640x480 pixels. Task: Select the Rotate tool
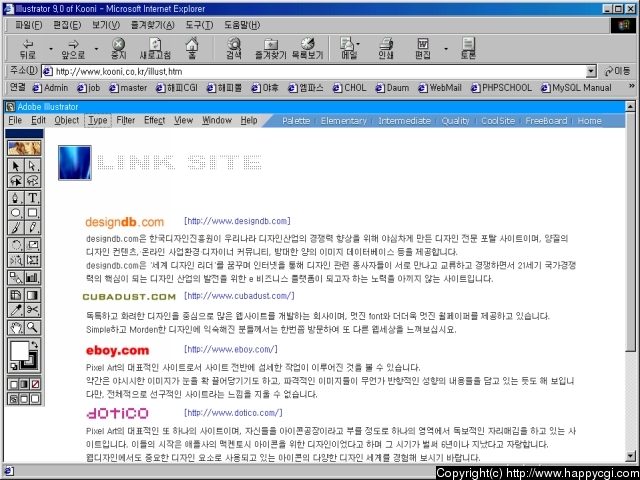click(16, 245)
